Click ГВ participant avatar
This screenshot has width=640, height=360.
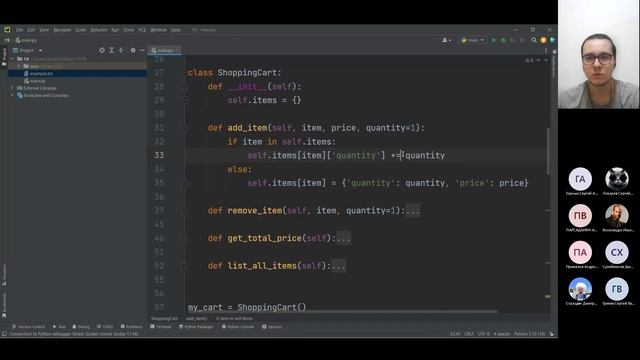[616, 289]
